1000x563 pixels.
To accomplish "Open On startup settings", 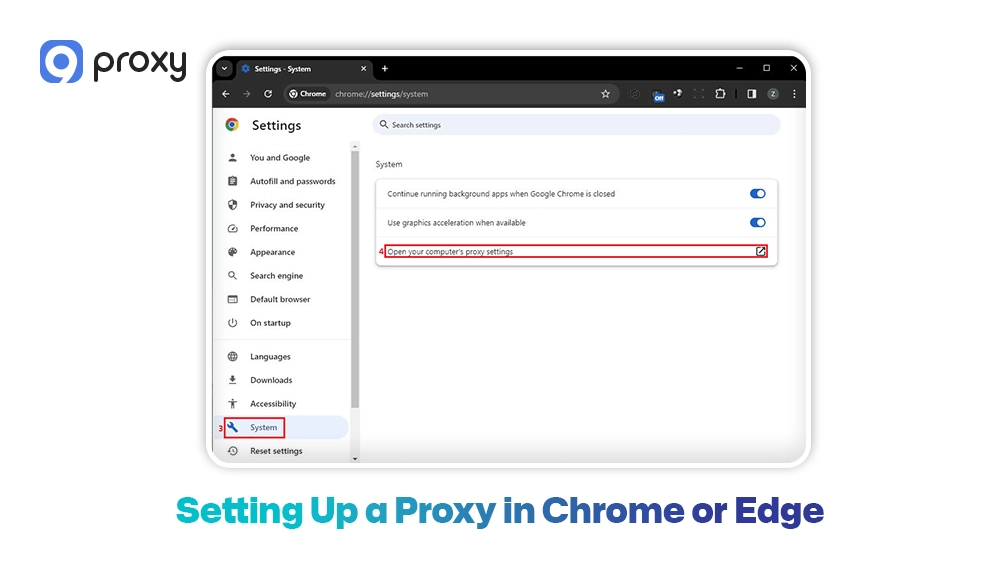I will point(270,323).
